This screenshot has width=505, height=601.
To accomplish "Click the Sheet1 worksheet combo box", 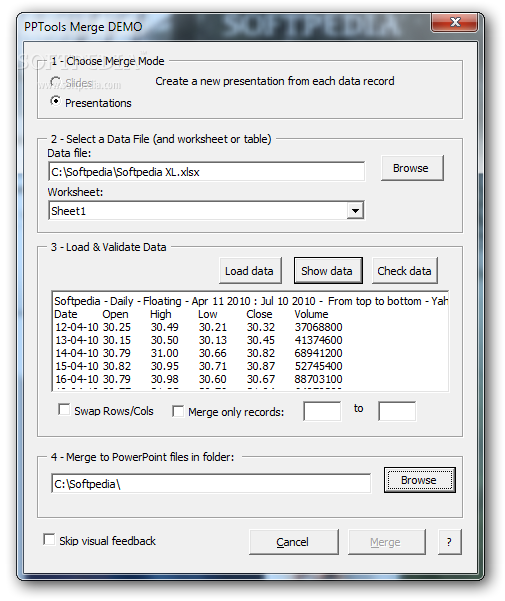I will coord(207,210).
